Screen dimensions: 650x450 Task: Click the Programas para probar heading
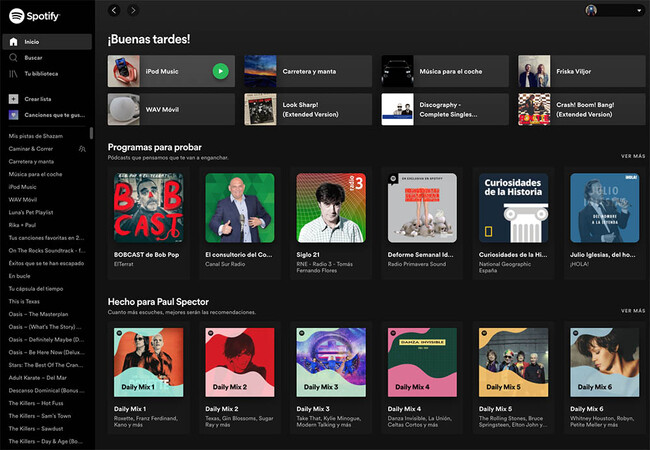pyautogui.click(x=155, y=147)
